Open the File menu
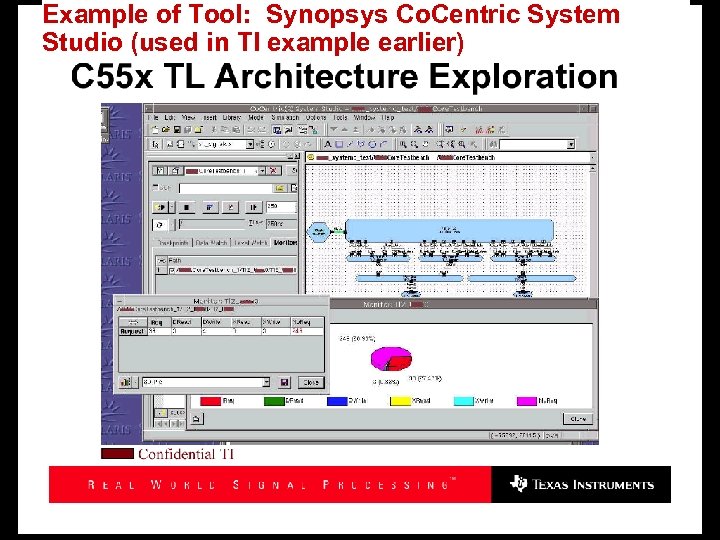720x540 pixels. 154,118
